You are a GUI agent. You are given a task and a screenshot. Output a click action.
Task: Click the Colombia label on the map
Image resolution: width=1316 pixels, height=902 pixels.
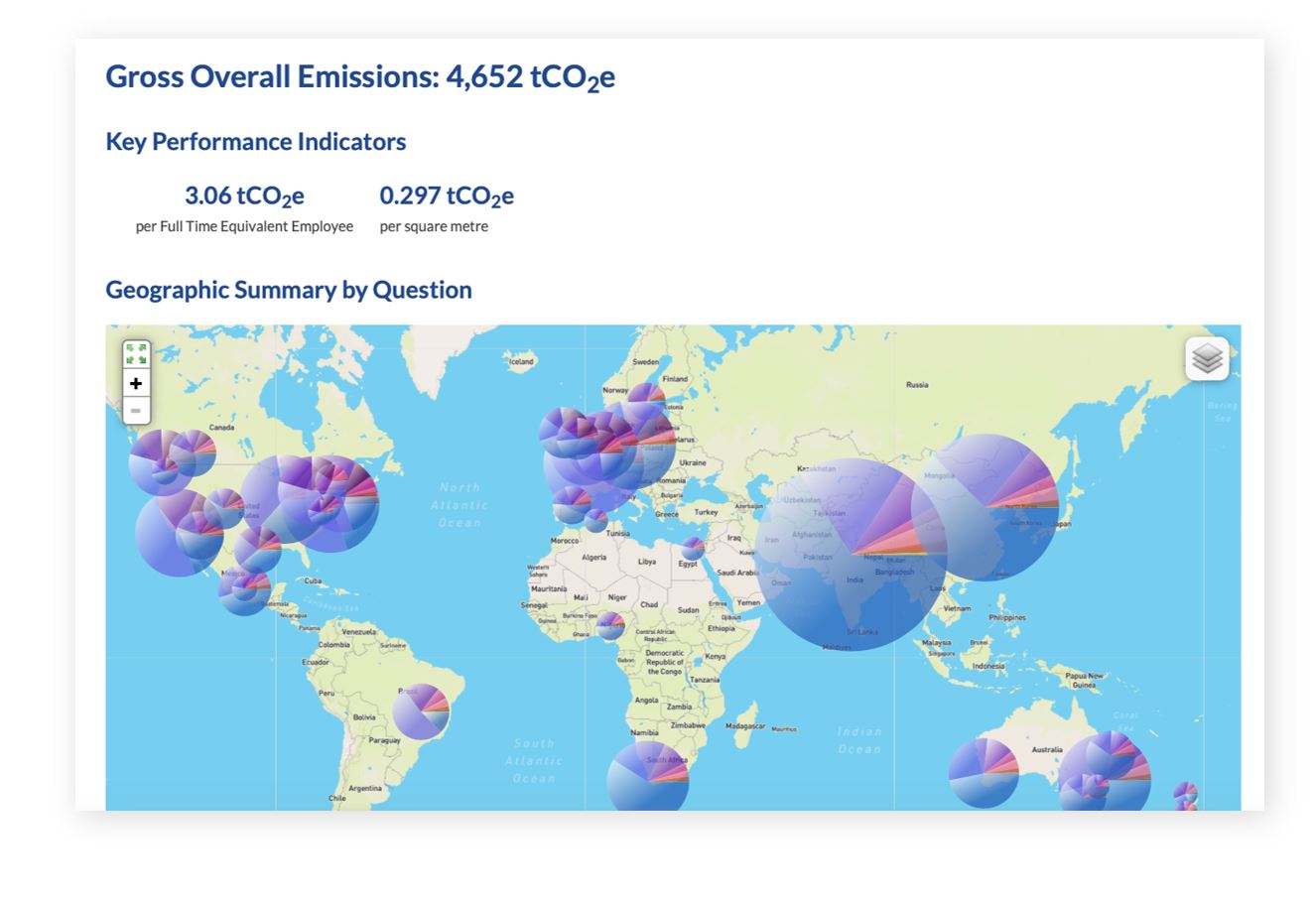[333, 644]
